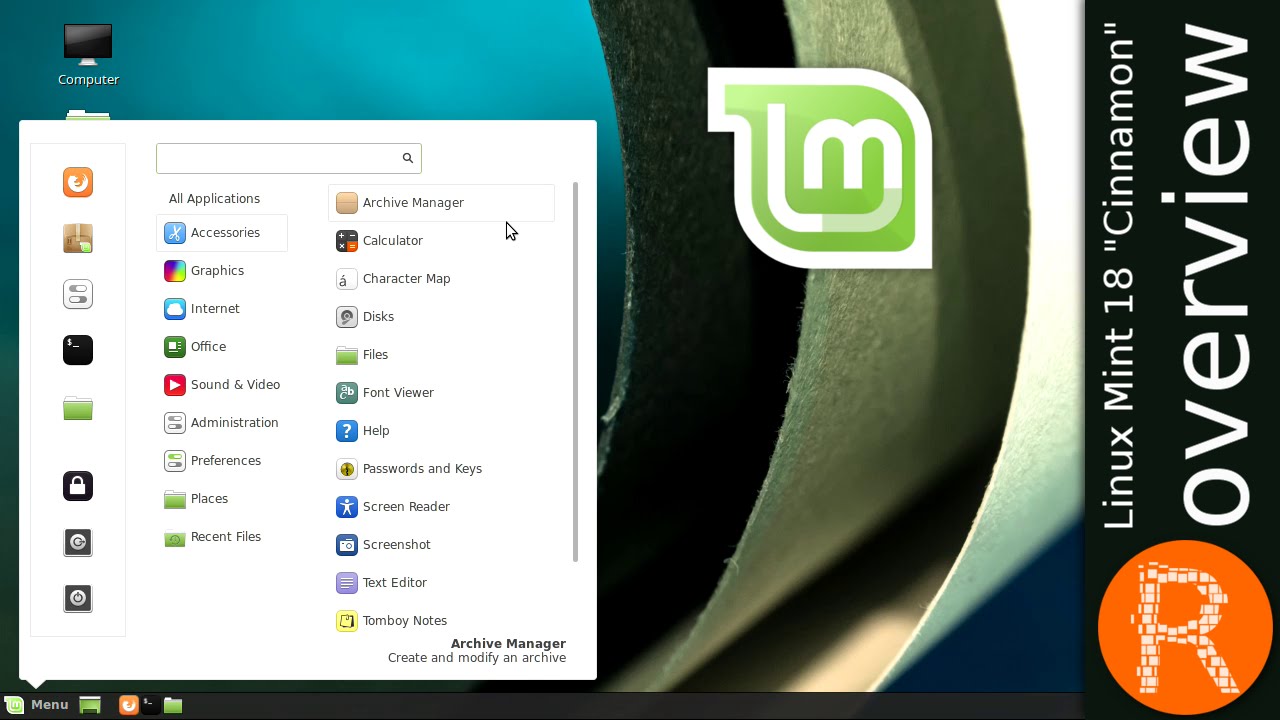Select the Administration category
The height and width of the screenshot is (720, 1280).
coord(222,423)
